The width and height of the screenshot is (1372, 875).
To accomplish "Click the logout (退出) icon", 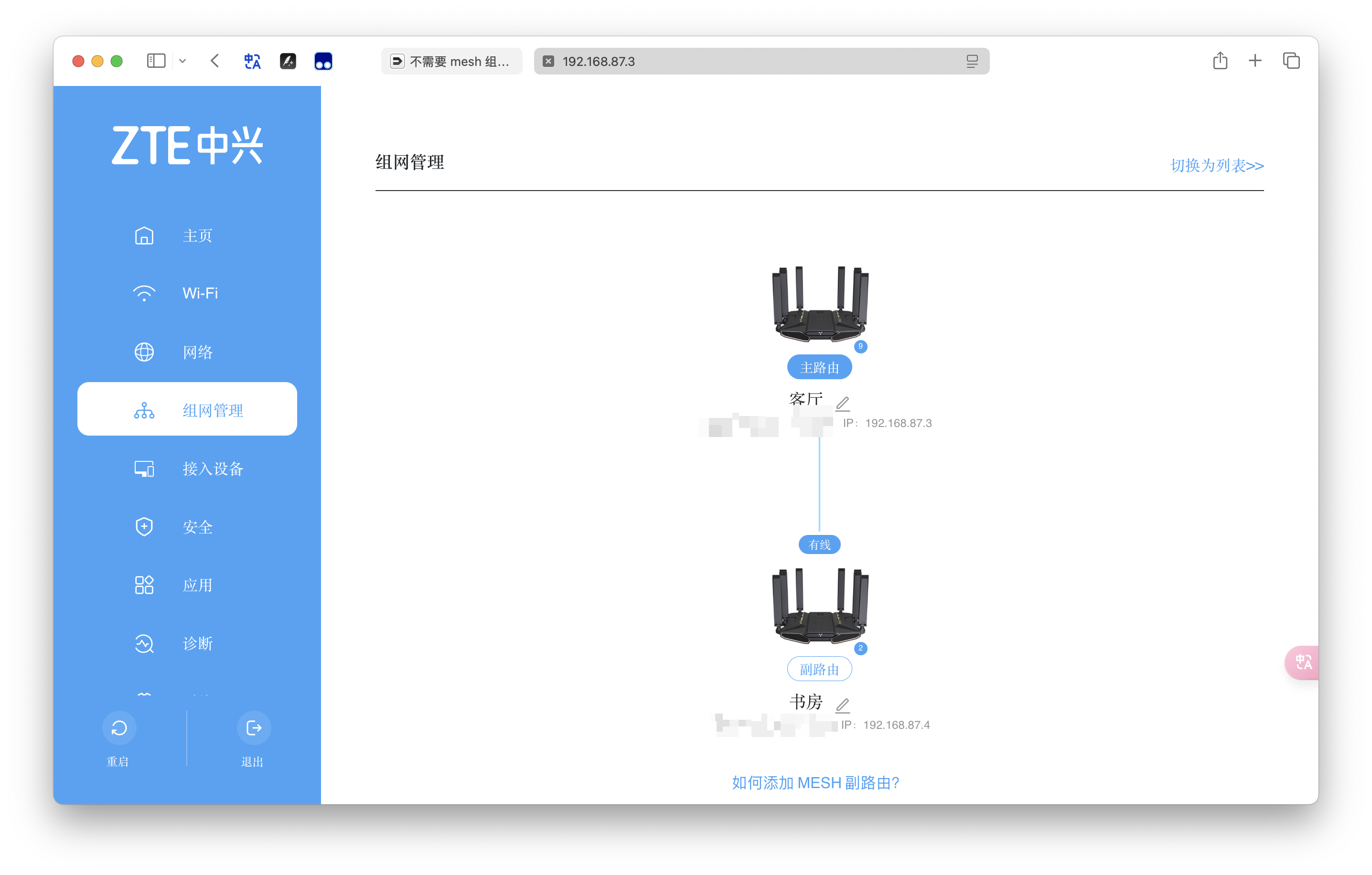I will click(x=254, y=727).
